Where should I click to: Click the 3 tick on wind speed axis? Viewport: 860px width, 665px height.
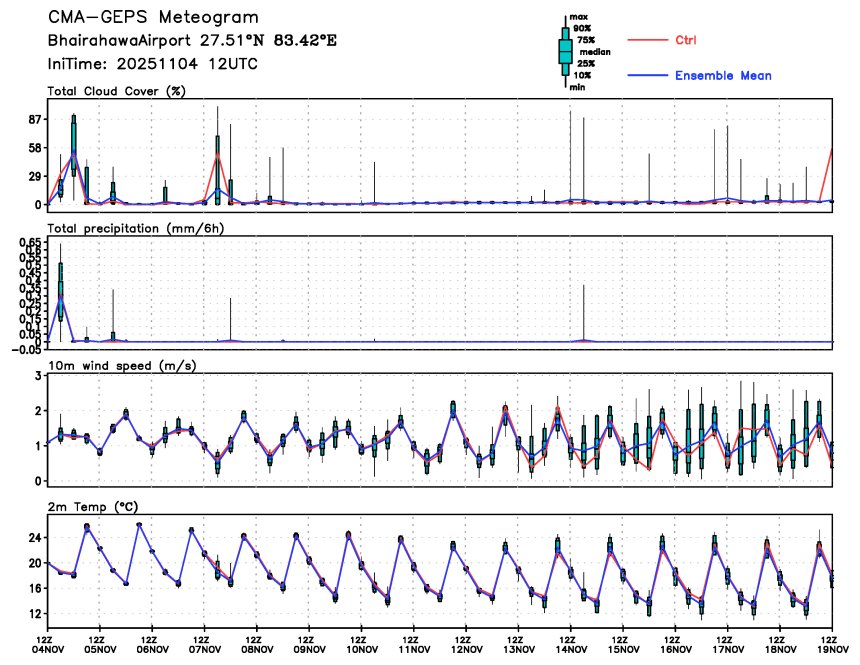tap(38, 376)
